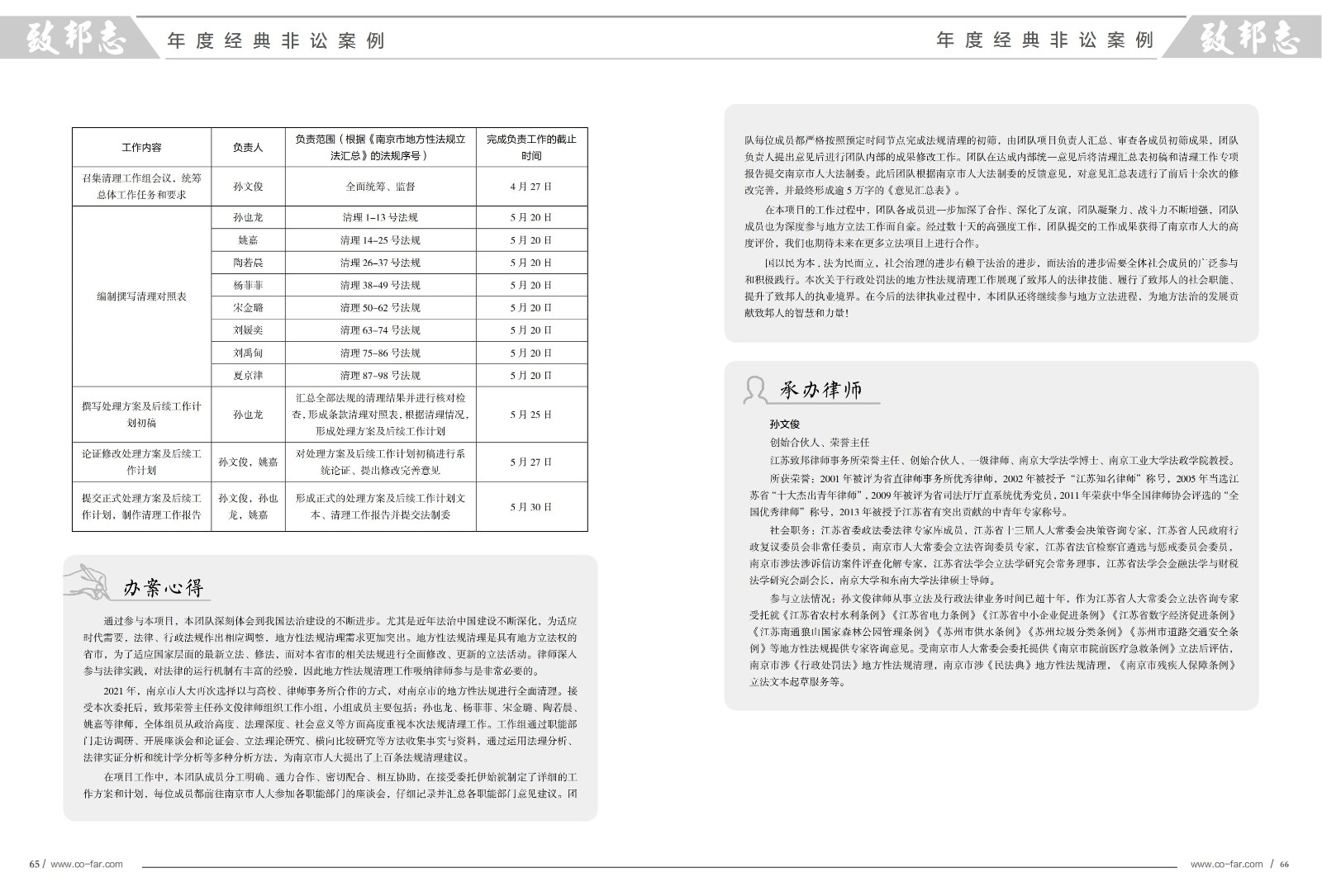
Task: Click the section heading 承办律师
Action: pyautogui.click(x=820, y=389)
